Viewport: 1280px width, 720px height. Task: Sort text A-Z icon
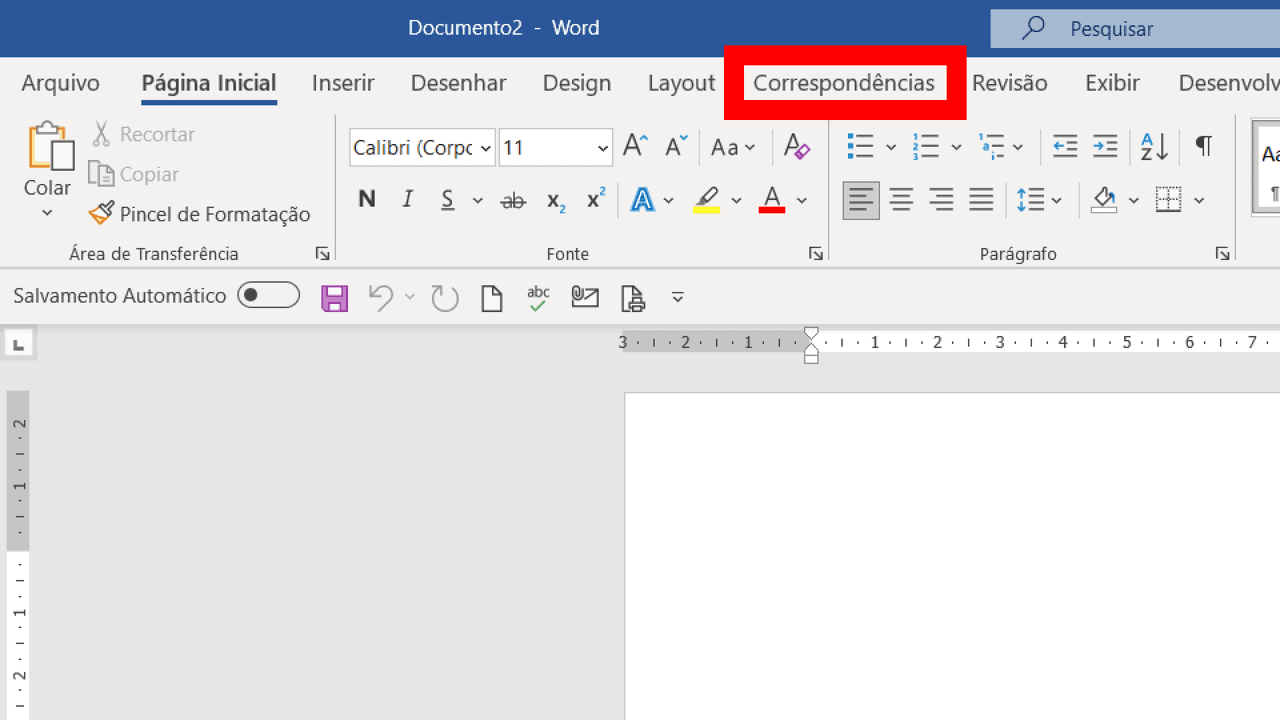coord(1155,147)
